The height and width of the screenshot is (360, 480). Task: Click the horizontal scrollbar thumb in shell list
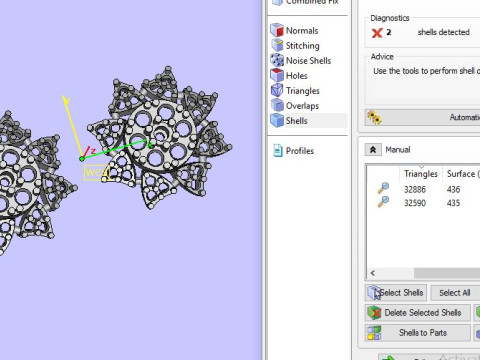(x=447, y=273)
